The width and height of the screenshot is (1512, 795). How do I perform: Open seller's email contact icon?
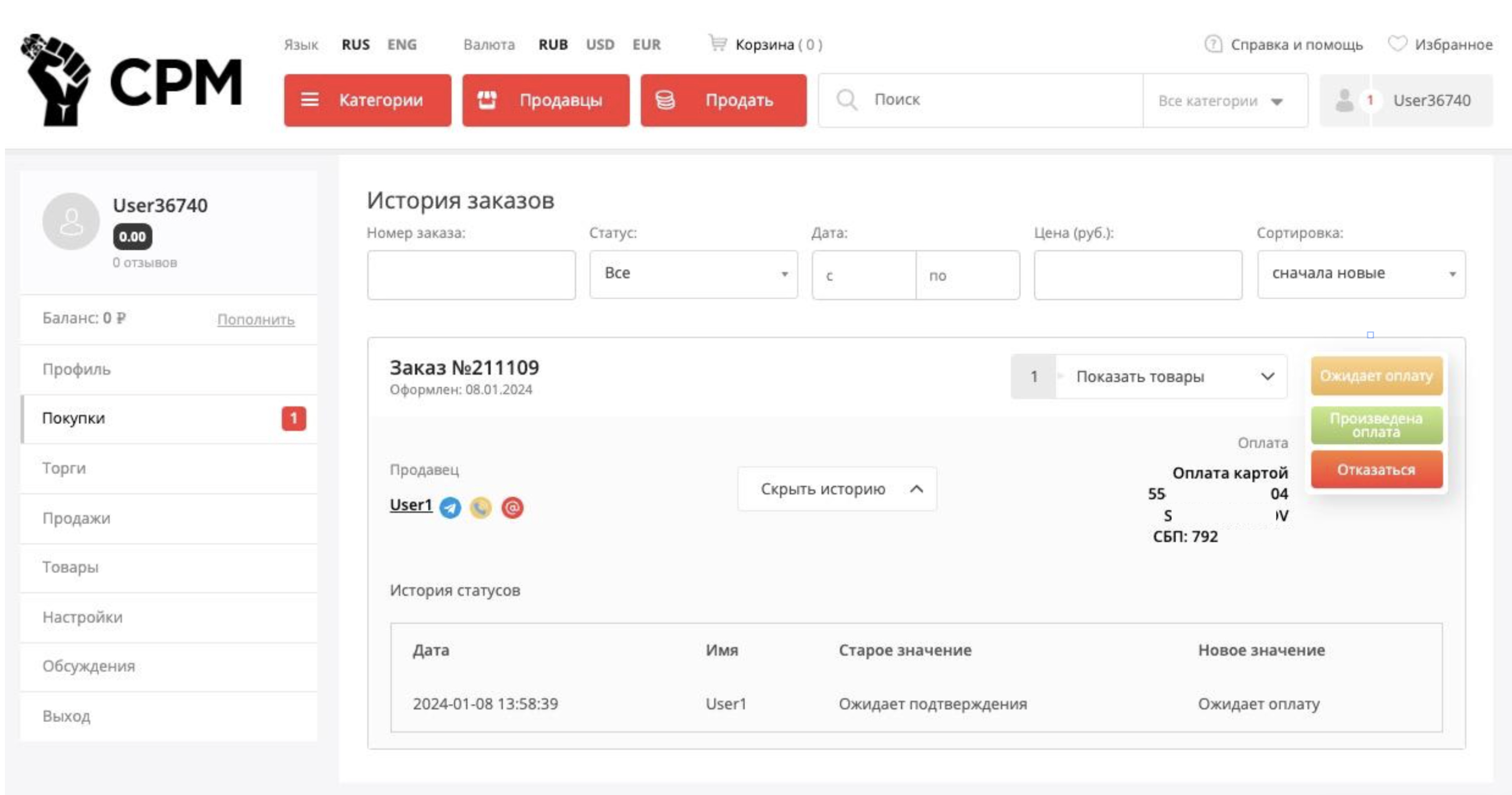click(512, 507)
